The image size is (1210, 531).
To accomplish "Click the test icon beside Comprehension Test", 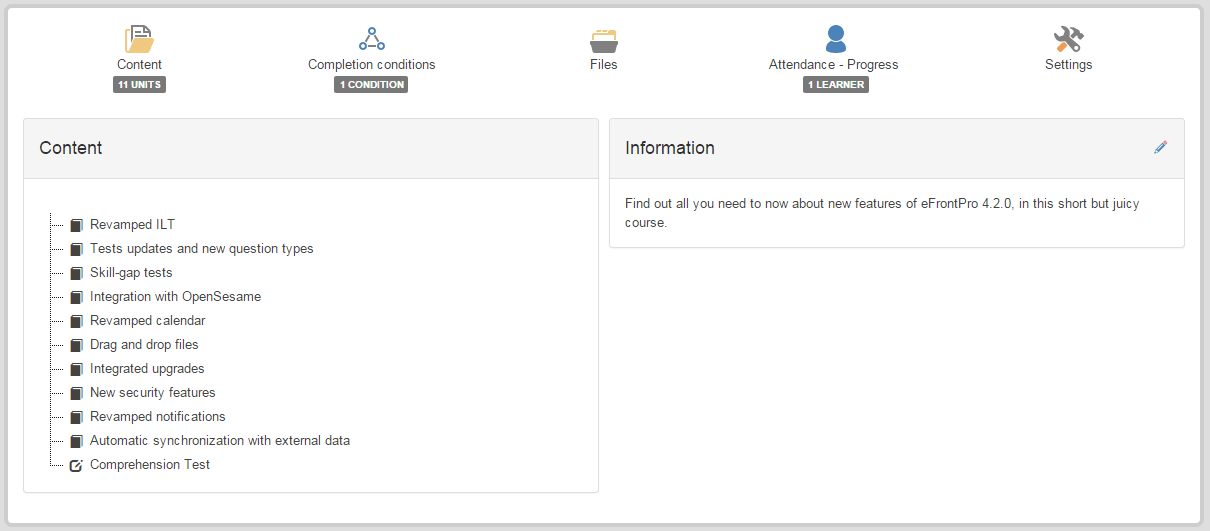I will (76, 465).
